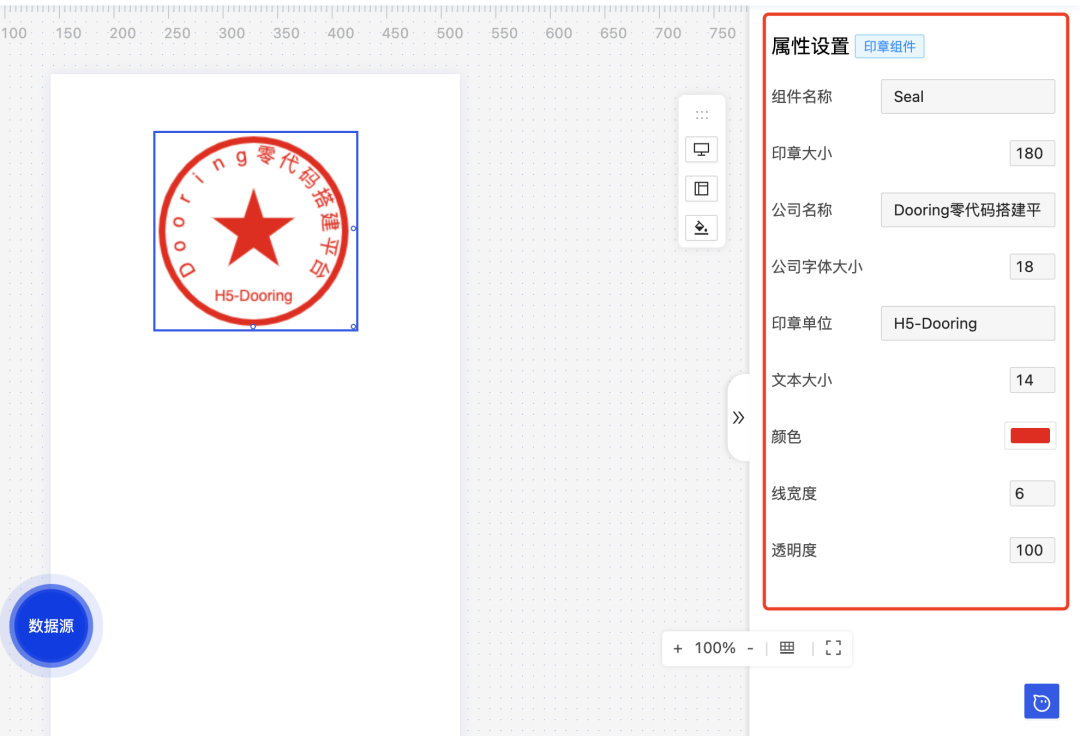
Task: Click the H5-Dooring 印章单位 field
Action: [x=967, y=323]
